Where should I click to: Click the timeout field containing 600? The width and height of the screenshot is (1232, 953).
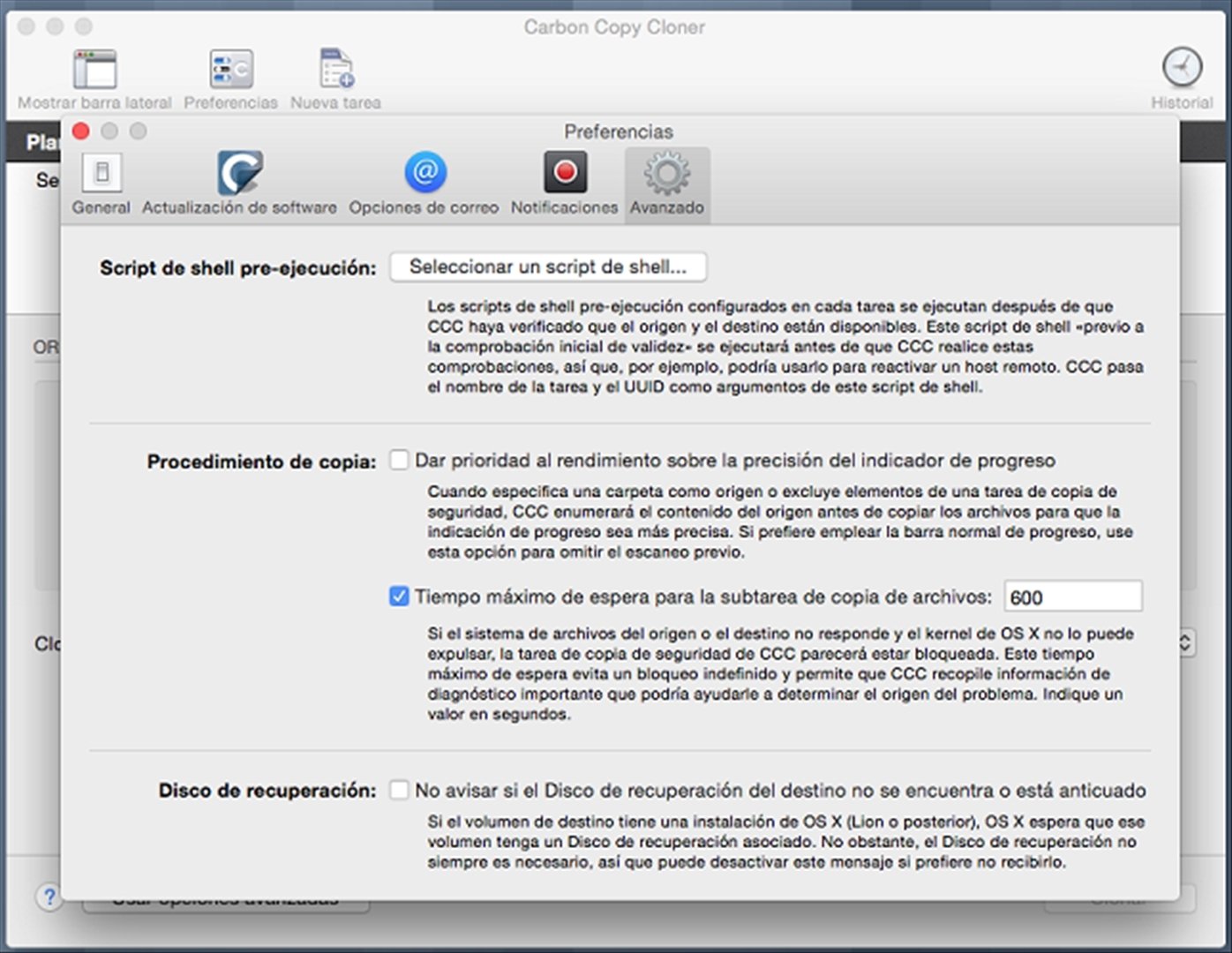(1073, 597)
